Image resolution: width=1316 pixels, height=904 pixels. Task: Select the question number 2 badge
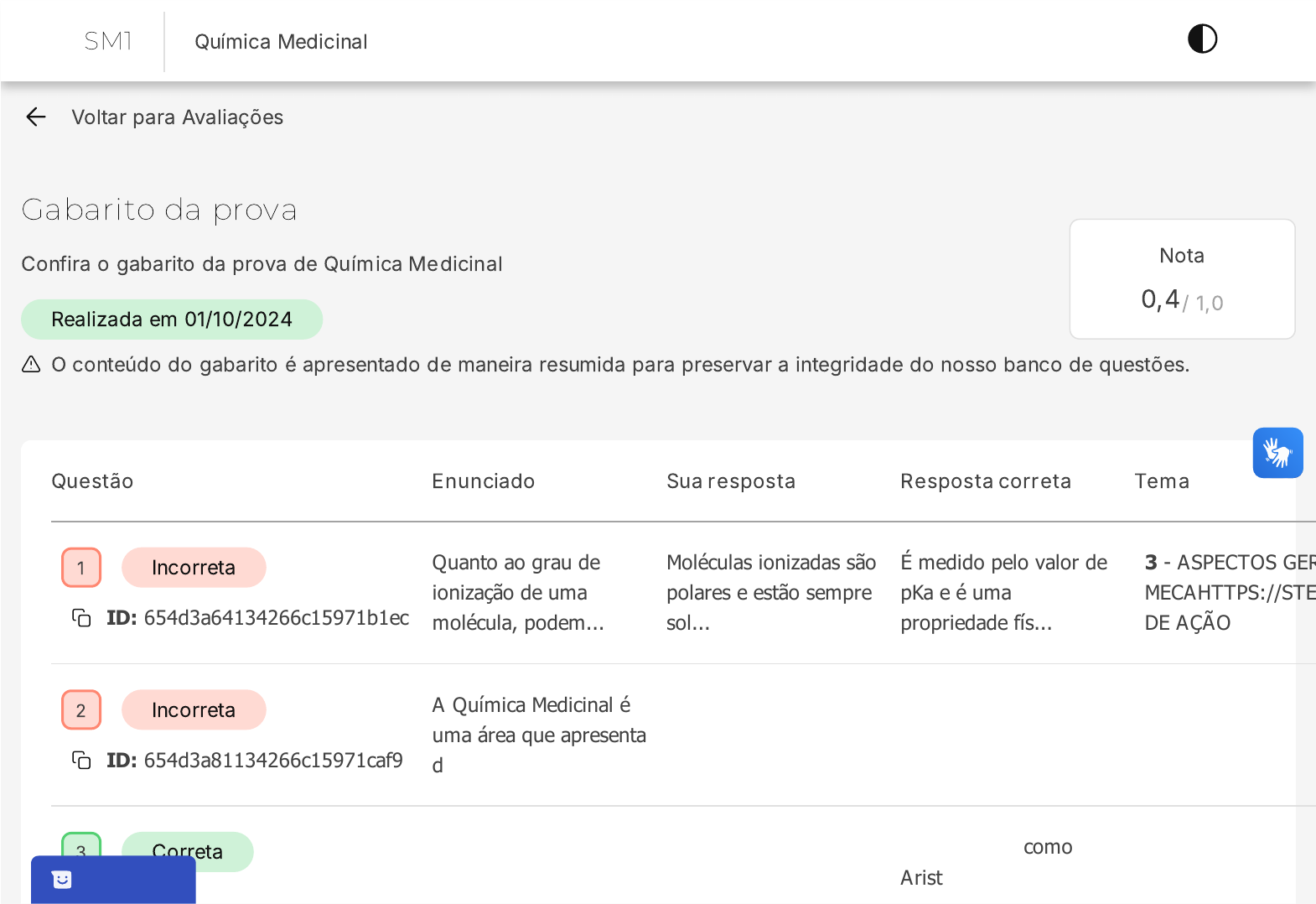[81, 710]
